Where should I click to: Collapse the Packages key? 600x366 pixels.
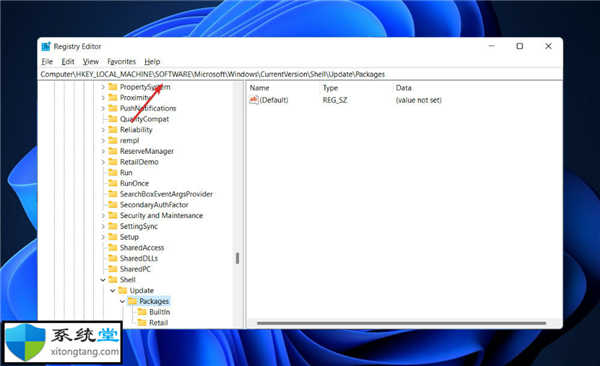(122, 301)
